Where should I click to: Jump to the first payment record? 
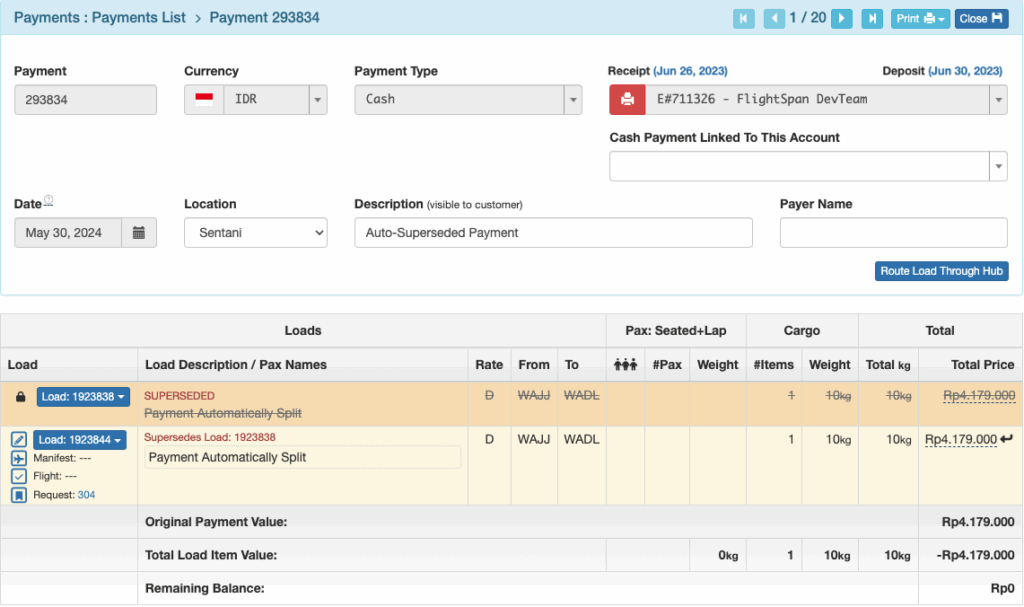(x=743, y=18)
